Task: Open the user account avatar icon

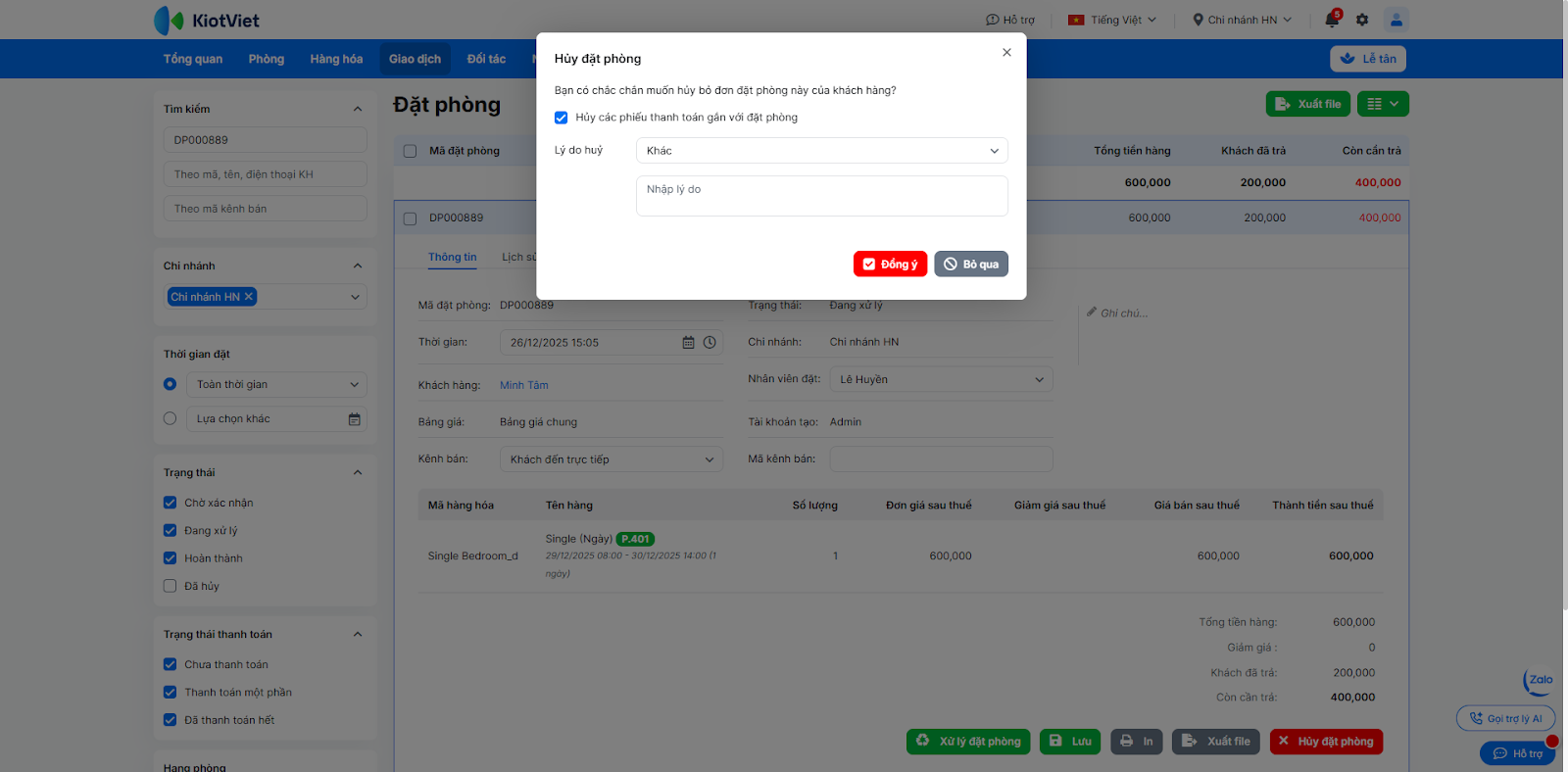Action: point(1396,20)
